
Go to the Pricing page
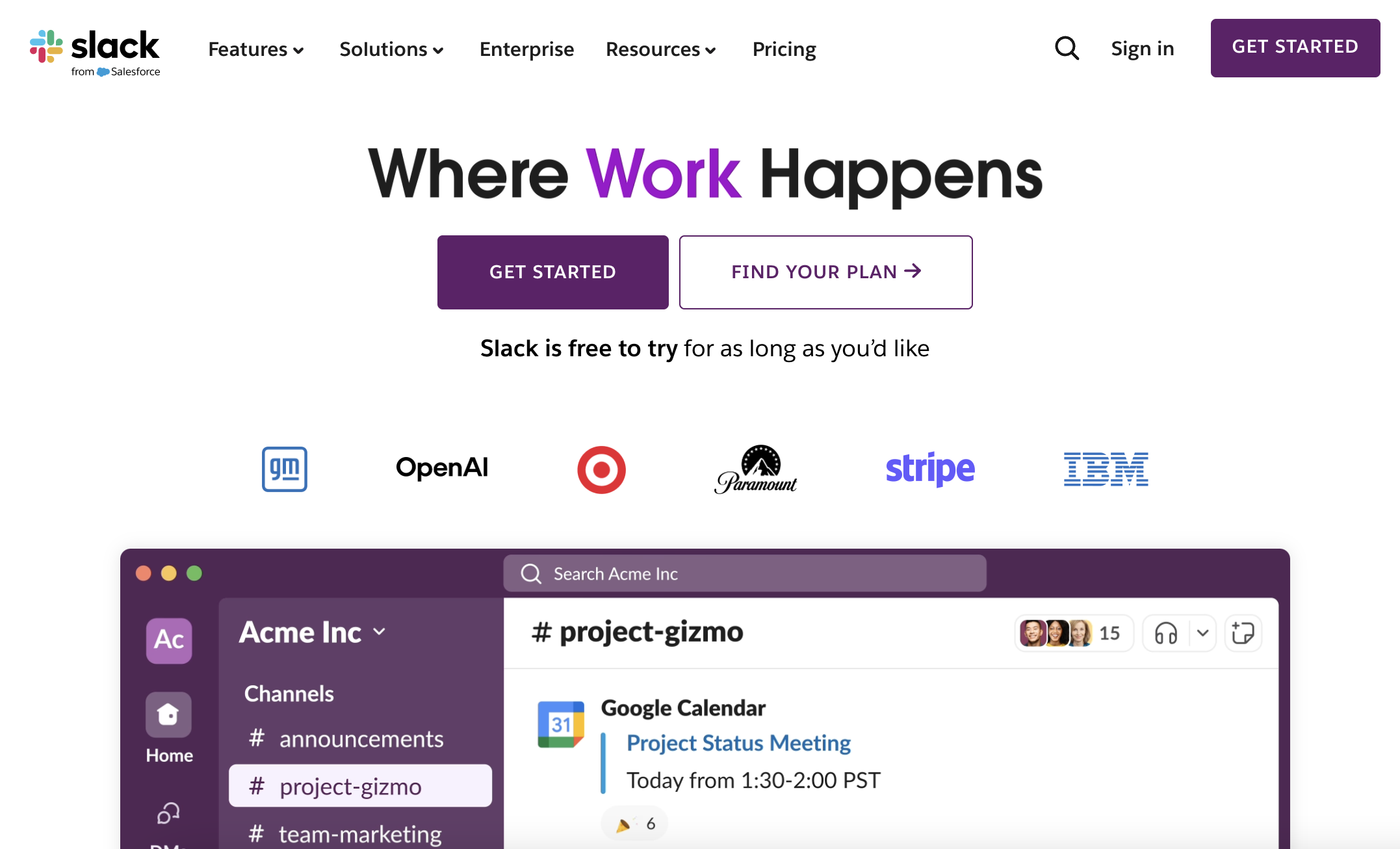click(x=784, y=49)
